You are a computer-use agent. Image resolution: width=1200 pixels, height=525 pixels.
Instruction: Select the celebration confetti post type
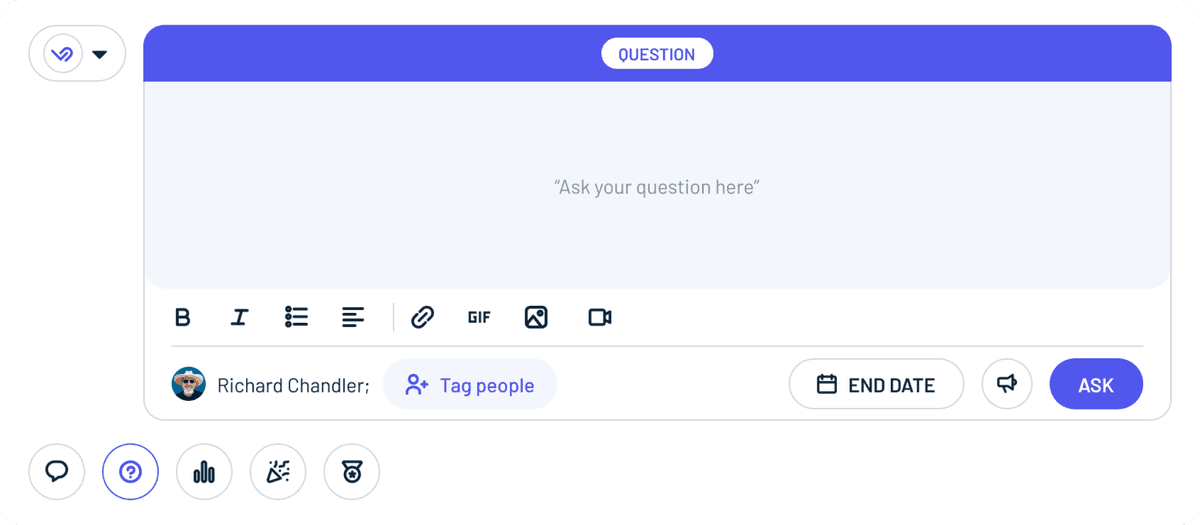278,471
